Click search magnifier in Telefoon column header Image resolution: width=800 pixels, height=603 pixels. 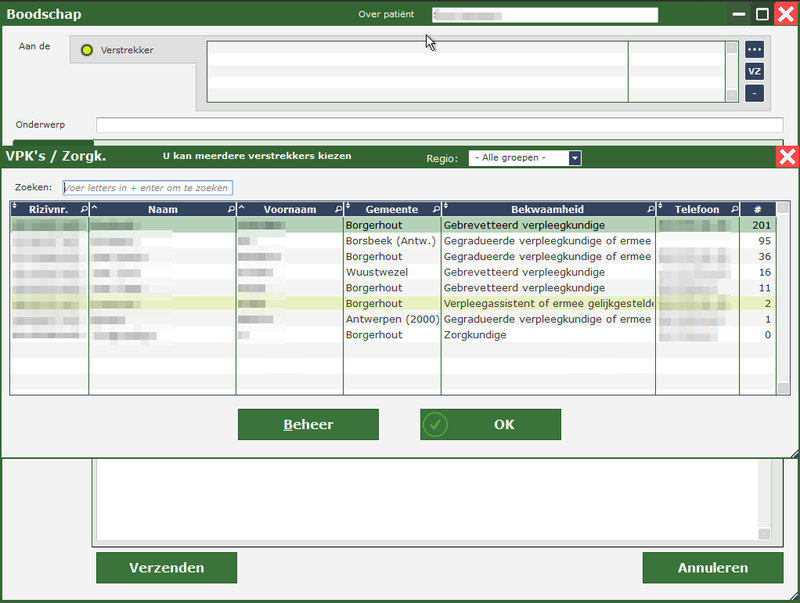click(734, 209)
